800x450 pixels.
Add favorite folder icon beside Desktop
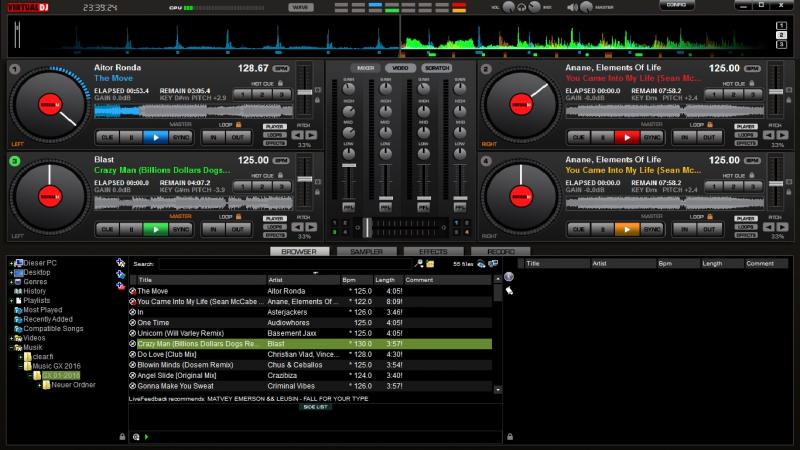point(120,274)
